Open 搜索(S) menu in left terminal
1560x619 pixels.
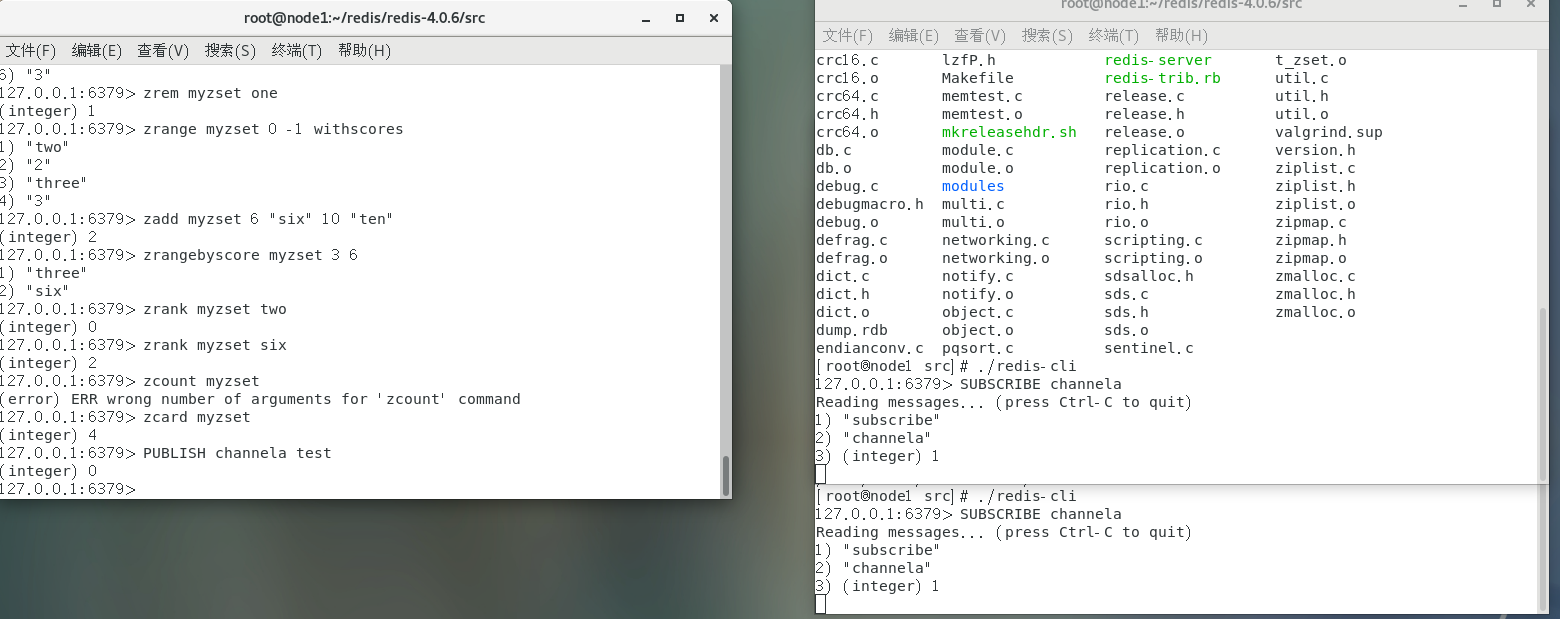click(x=230, y=51)
